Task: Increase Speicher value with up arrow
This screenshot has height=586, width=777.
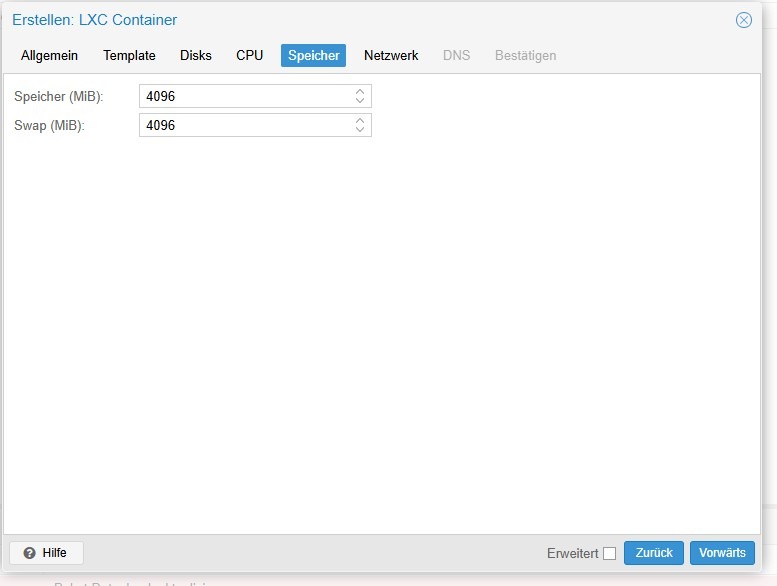Action: point(360,92)
